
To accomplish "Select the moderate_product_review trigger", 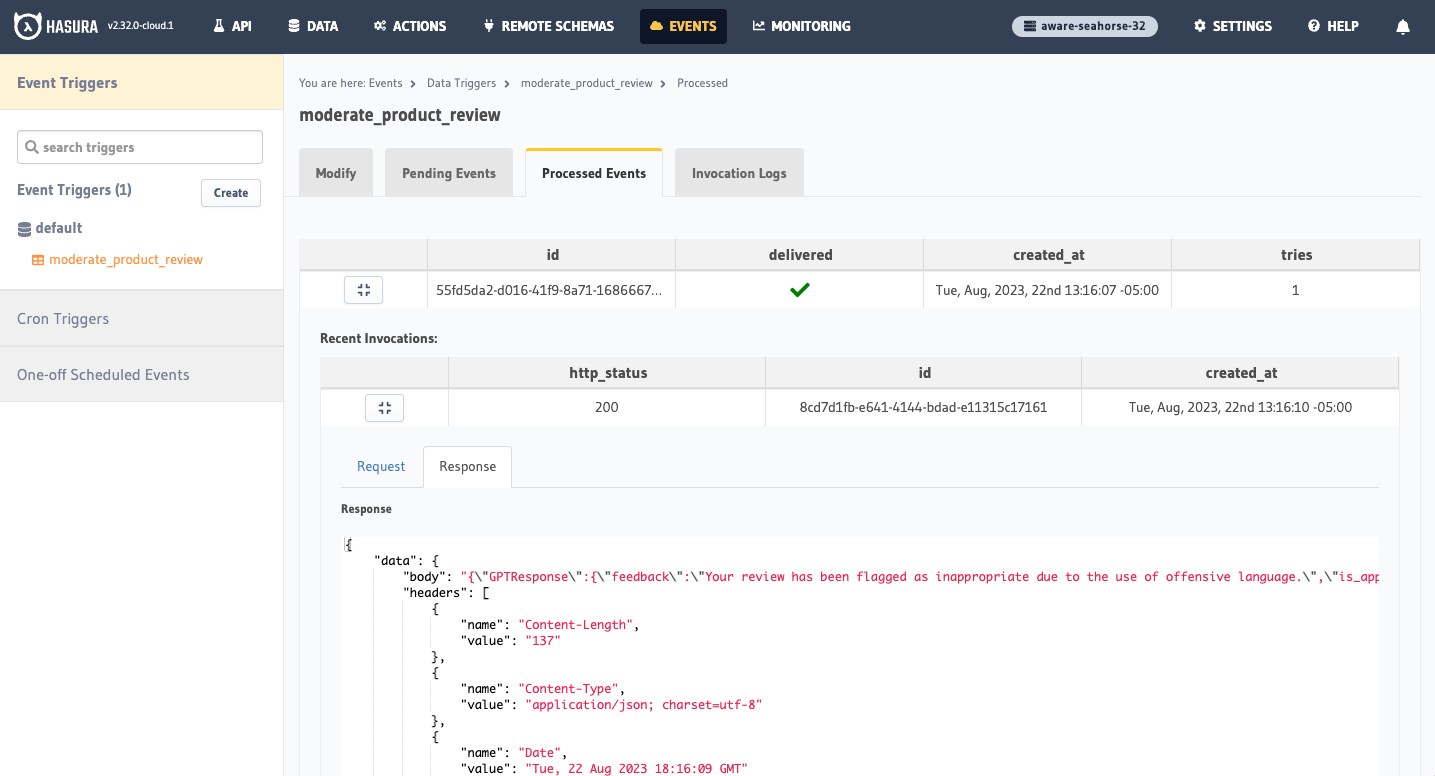I will [x=126, y=259].
